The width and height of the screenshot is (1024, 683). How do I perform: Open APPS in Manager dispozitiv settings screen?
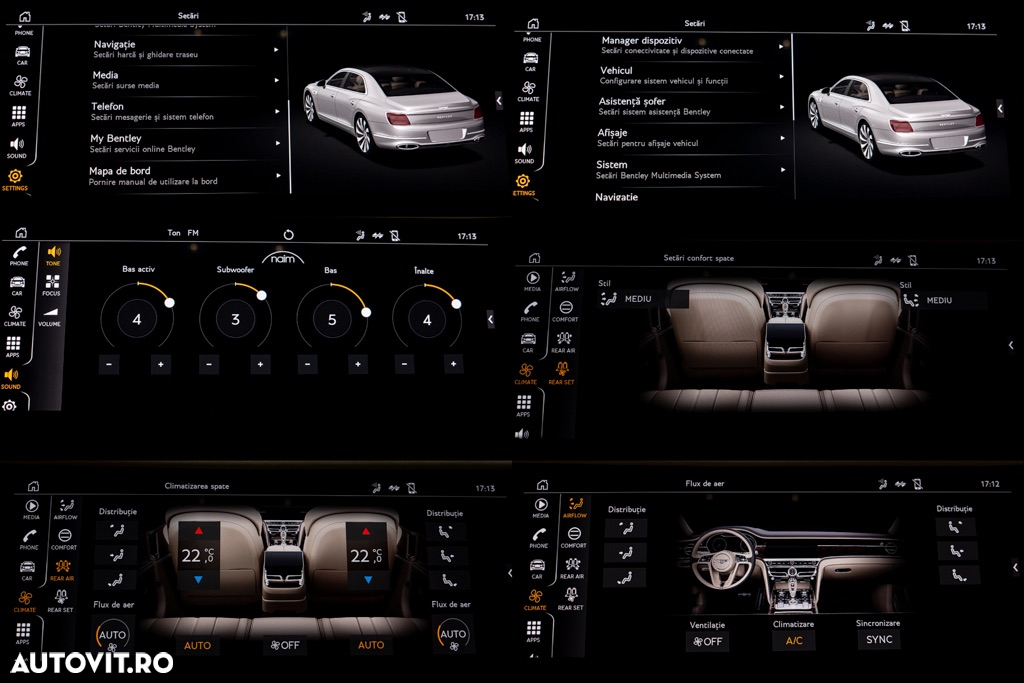(x=526, y=122)
